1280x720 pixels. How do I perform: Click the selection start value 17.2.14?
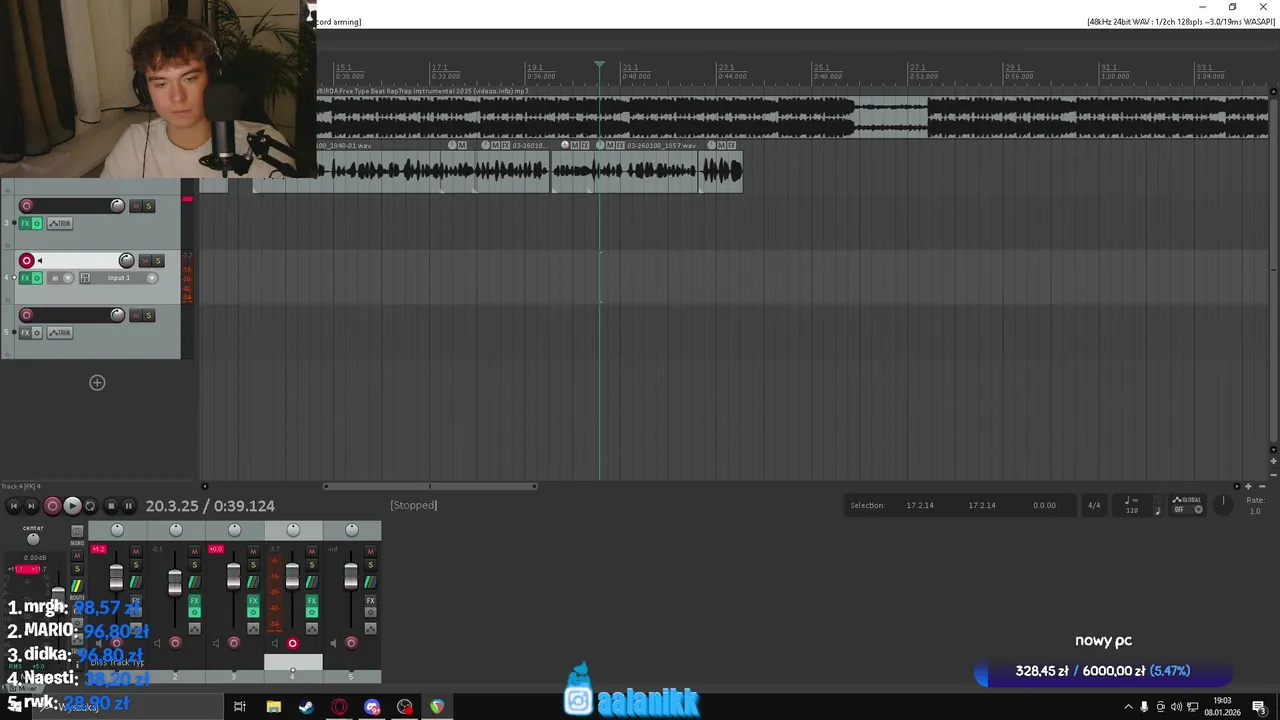920,505
